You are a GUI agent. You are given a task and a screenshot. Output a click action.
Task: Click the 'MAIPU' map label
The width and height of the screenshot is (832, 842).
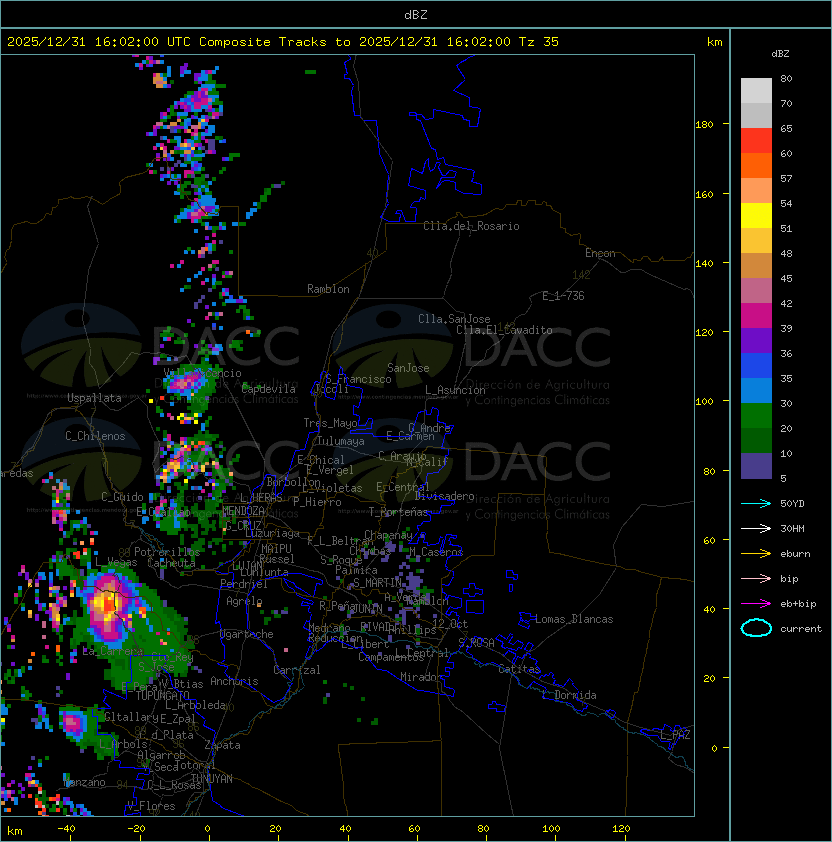click(276, 549)
